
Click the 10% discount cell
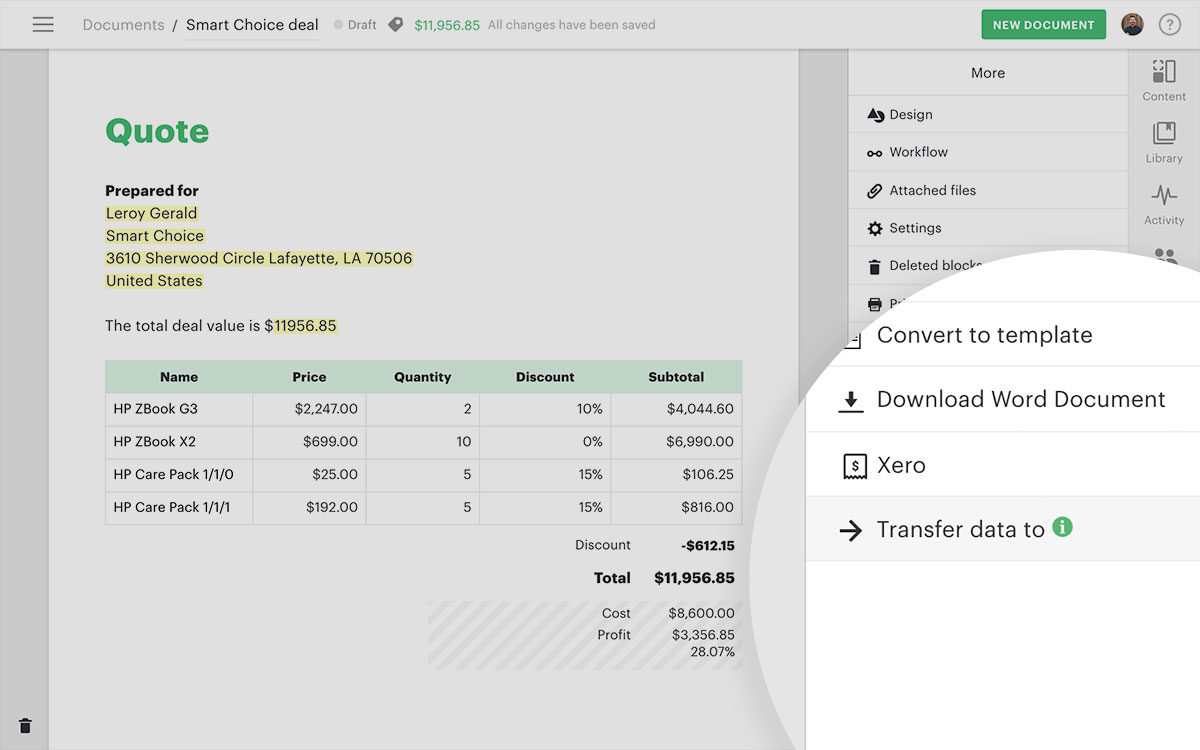tap(545, 409)
